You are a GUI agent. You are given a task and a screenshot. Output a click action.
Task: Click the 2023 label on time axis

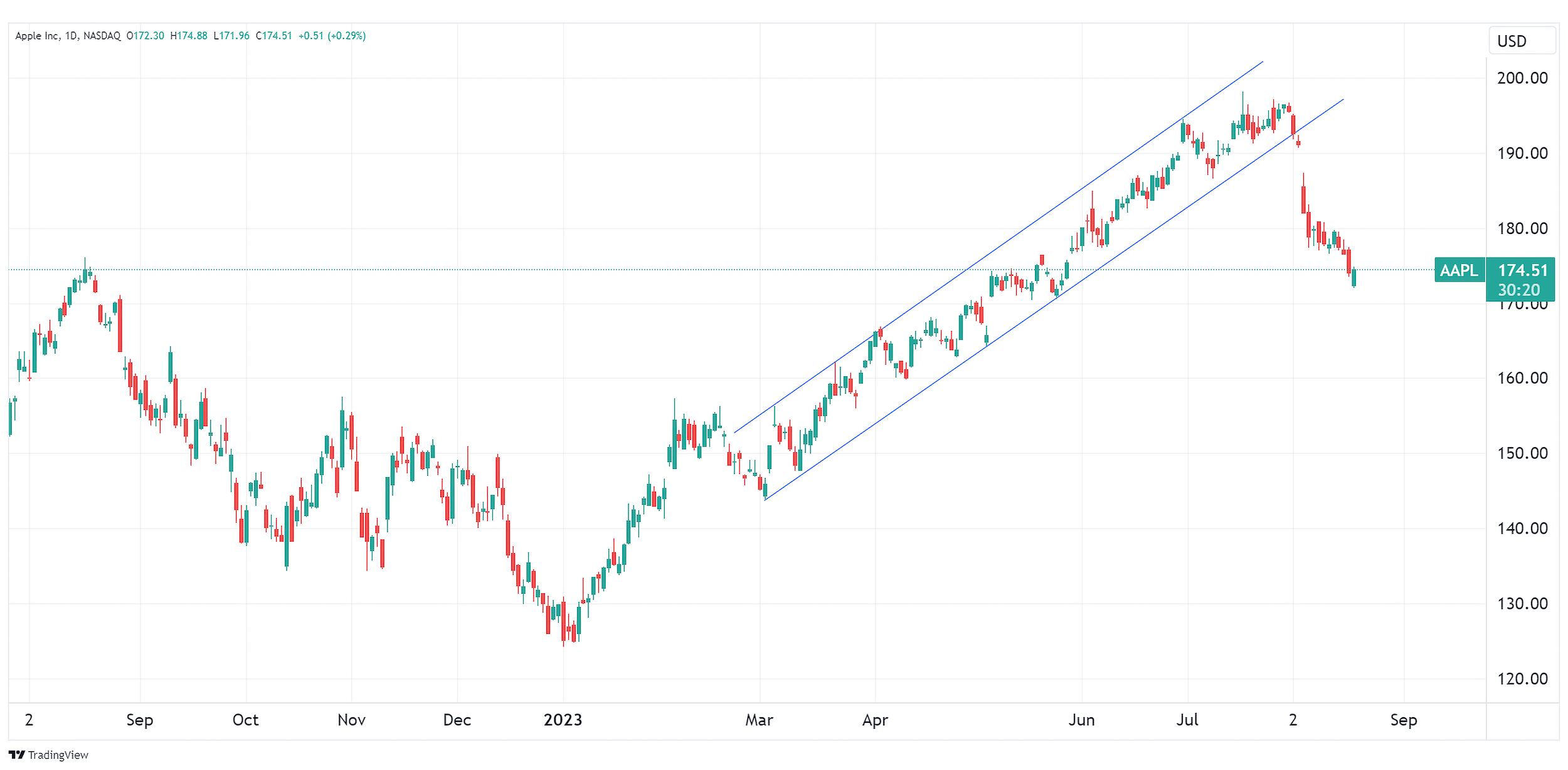click(x=563, y=720)
